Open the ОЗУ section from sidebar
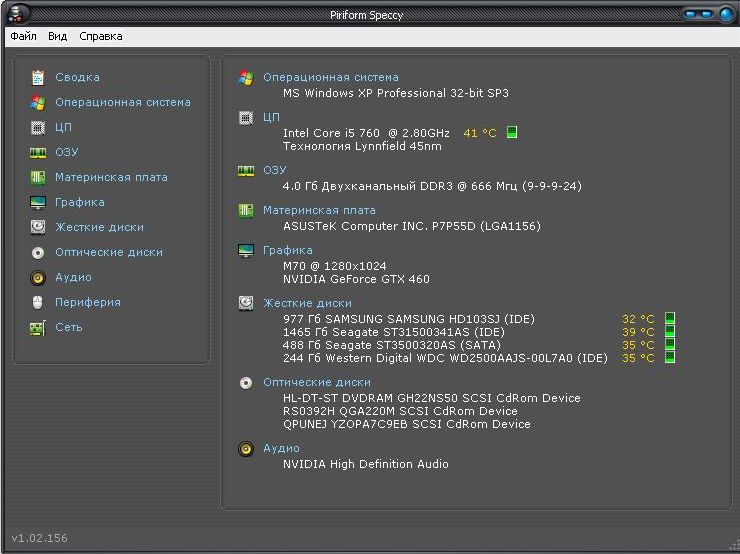 pyautogui.click(x=67, y=152)
